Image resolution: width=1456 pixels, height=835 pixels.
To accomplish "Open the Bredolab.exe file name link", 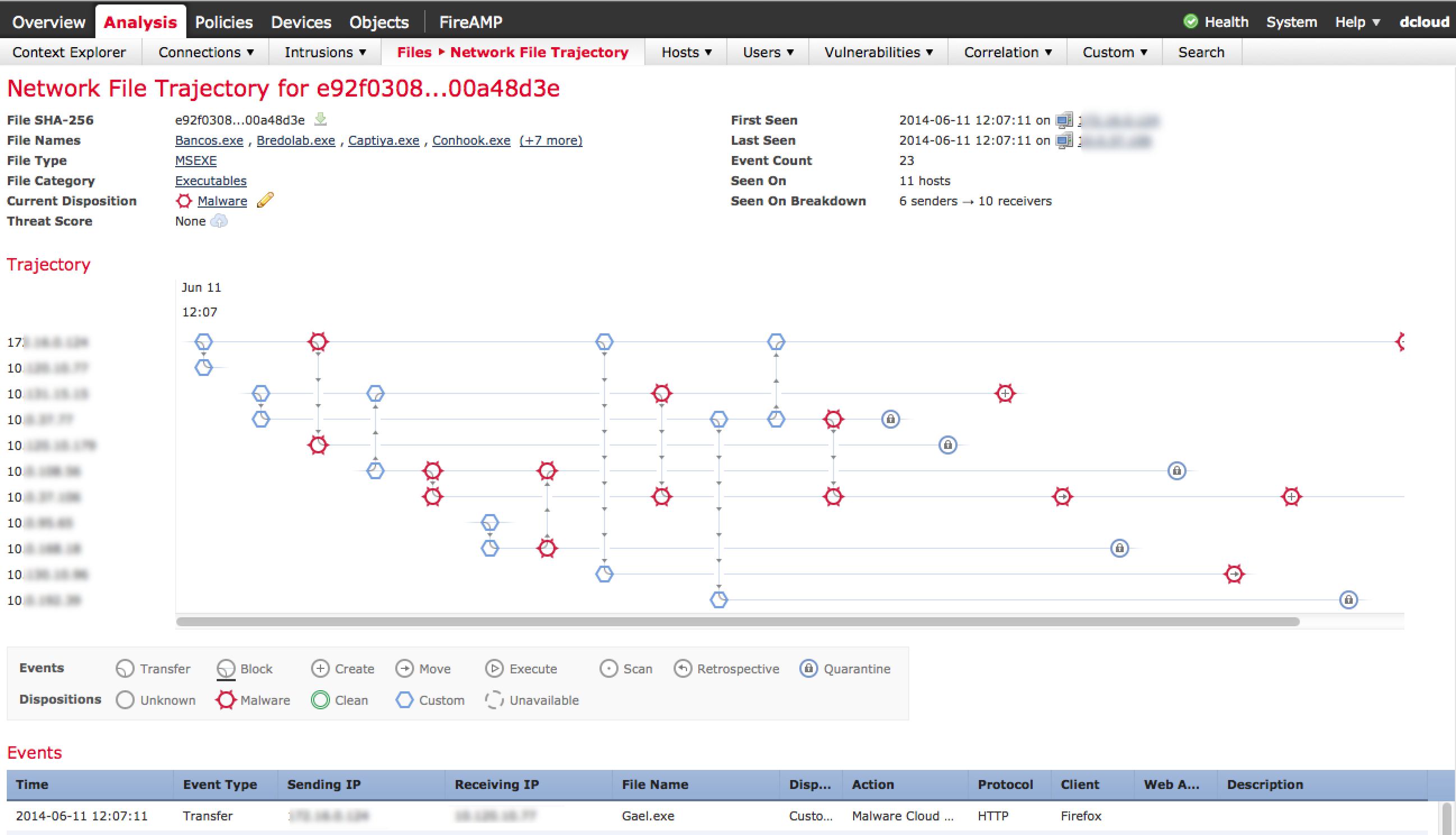I will click(x=295, y=140).
